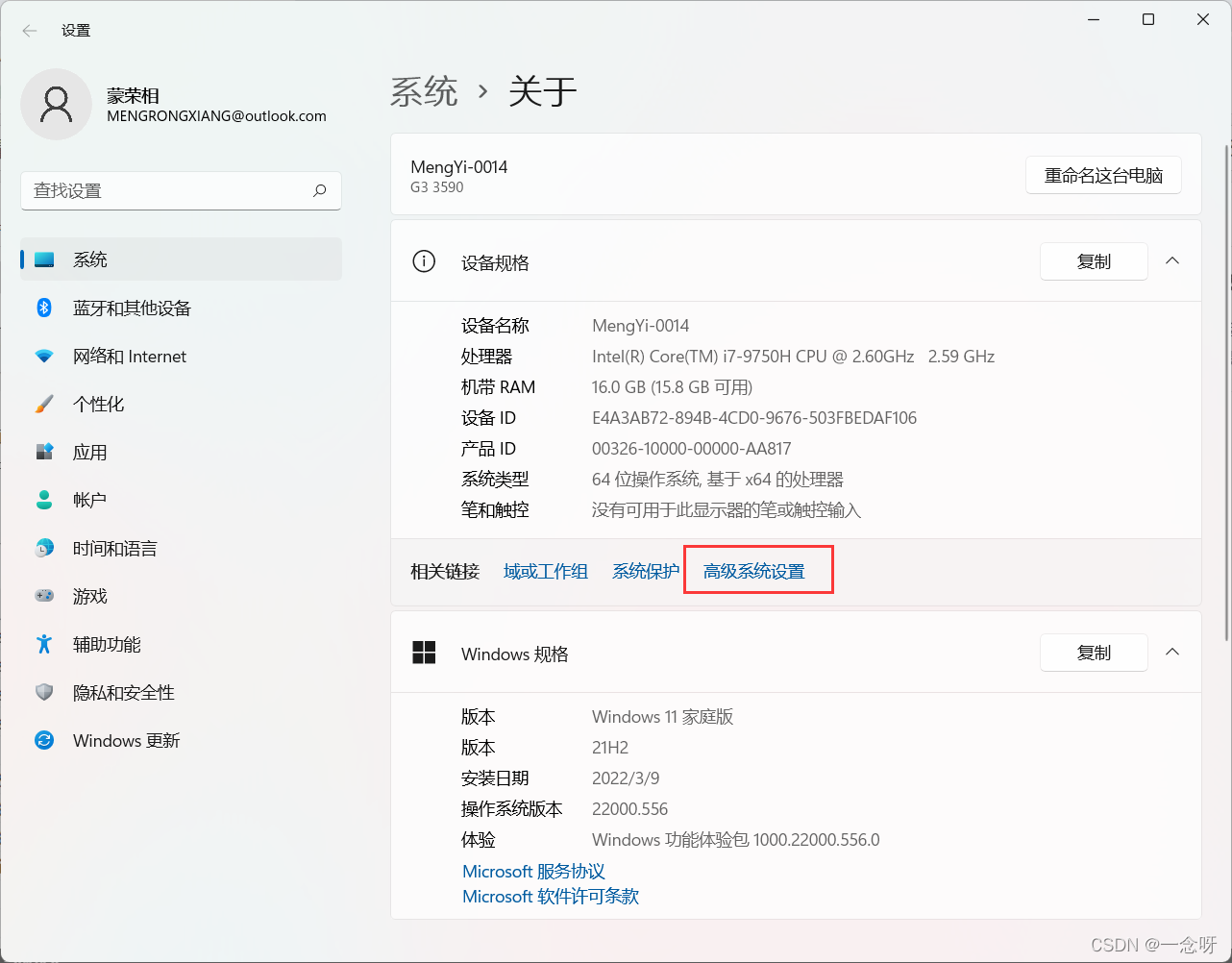Click the Windows 11 家庭版 edition value
Image resolution: width=1232 pixels, height=963 pixels.
coord(662,717)
